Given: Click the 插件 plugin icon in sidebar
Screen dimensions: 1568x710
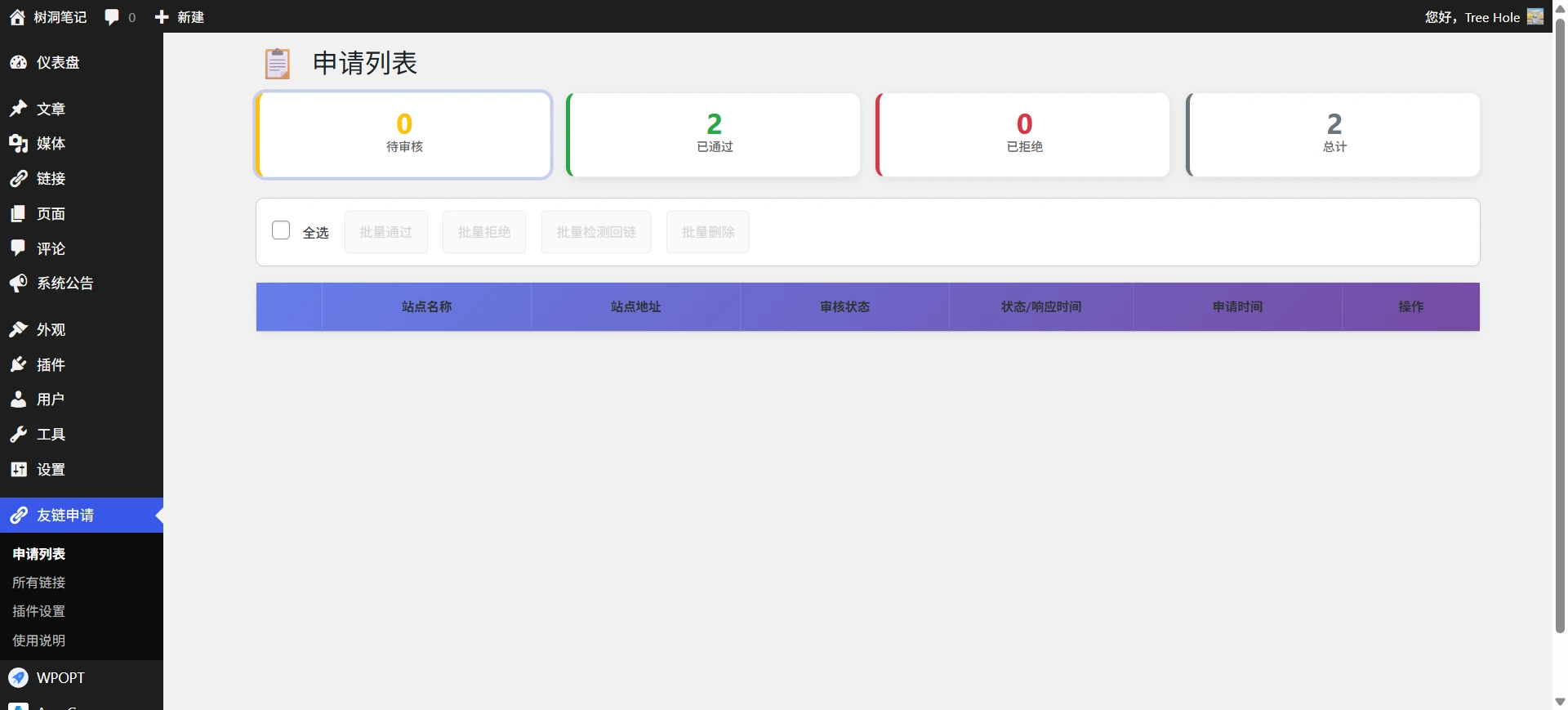Looking at the screenshot, I should tap(18, 364).
